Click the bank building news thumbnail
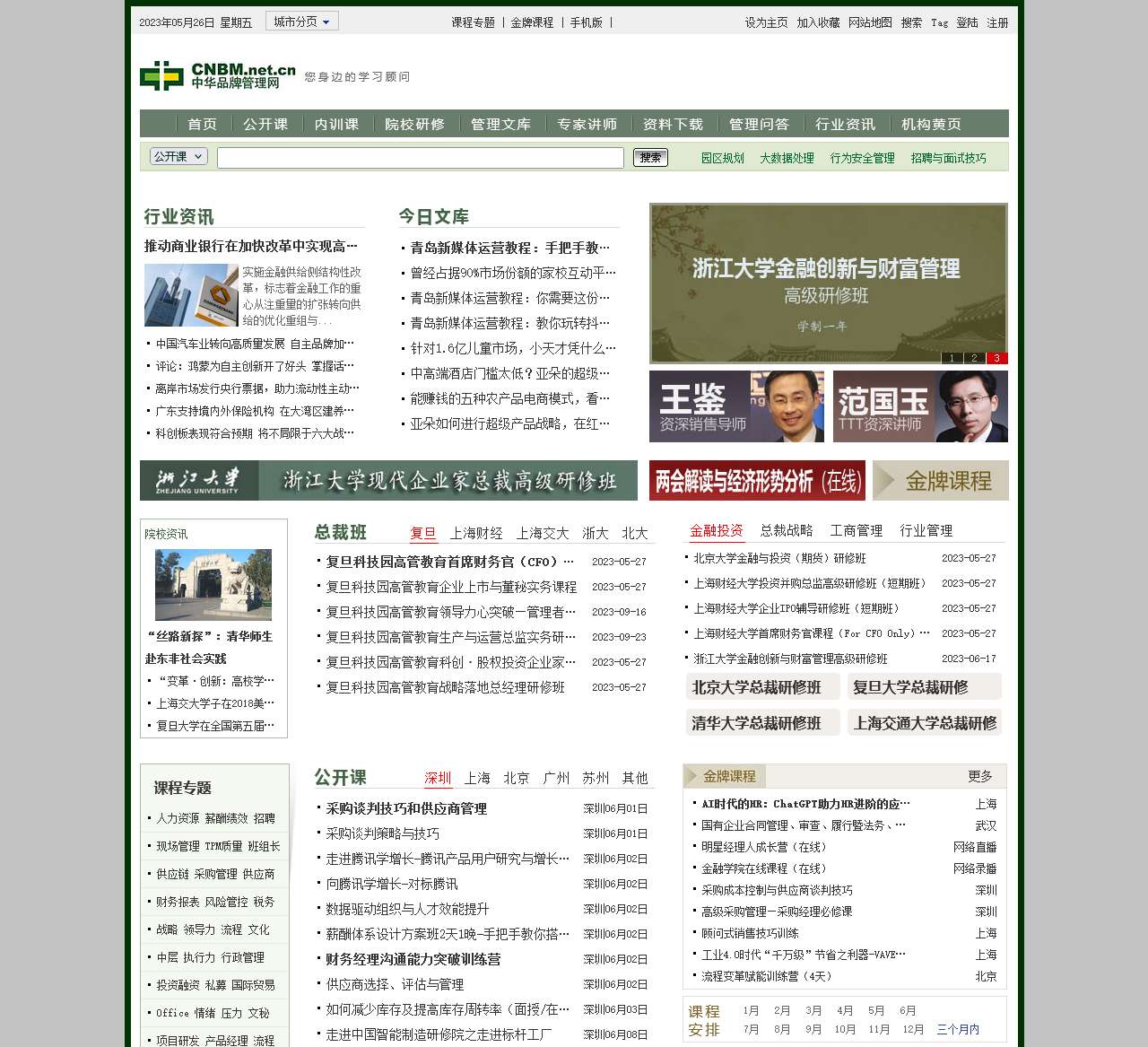The image size is (1148, 1047). click(x=191, y=295)
